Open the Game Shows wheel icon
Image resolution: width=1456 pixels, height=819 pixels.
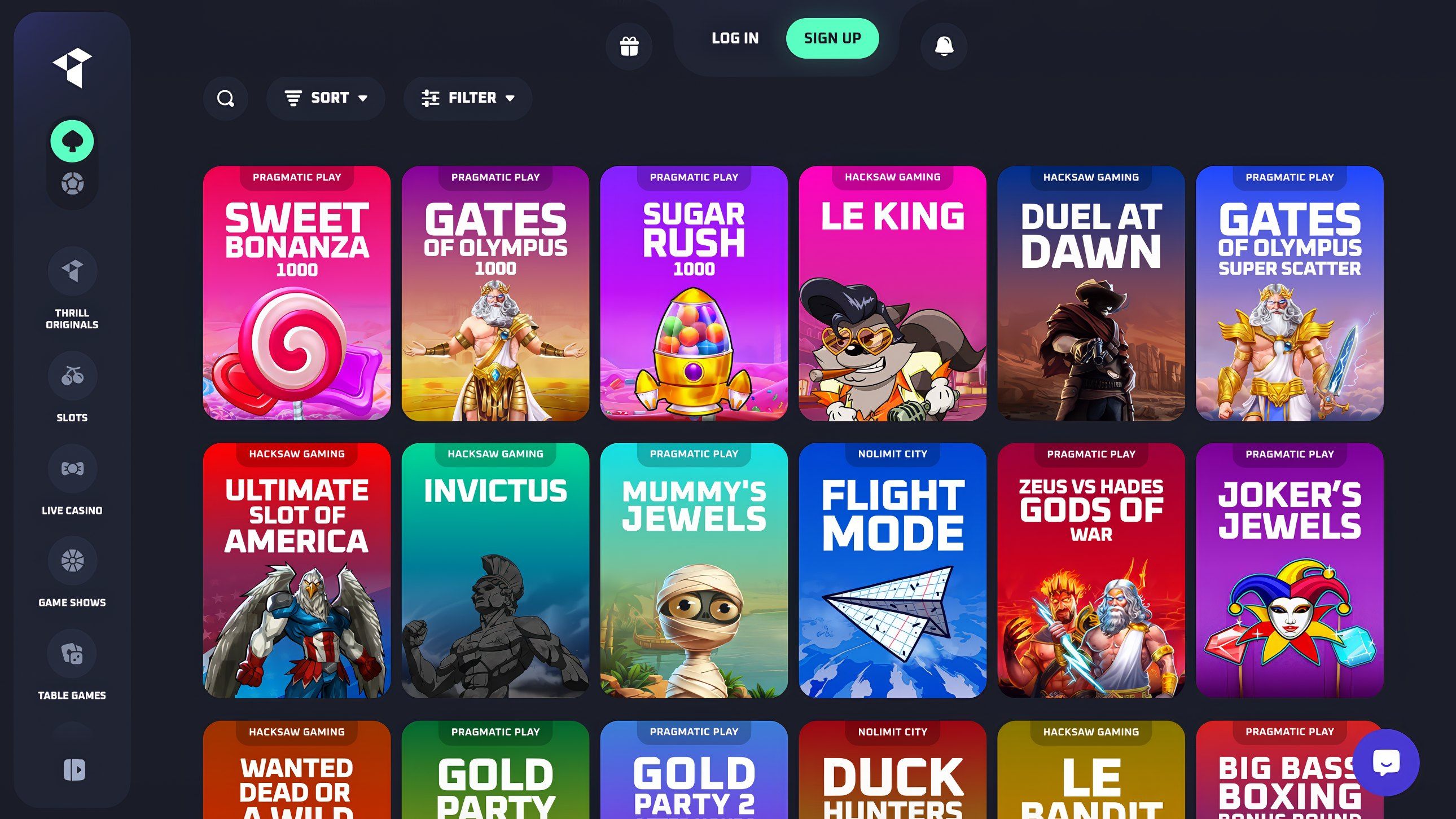[x=72, y=561]
